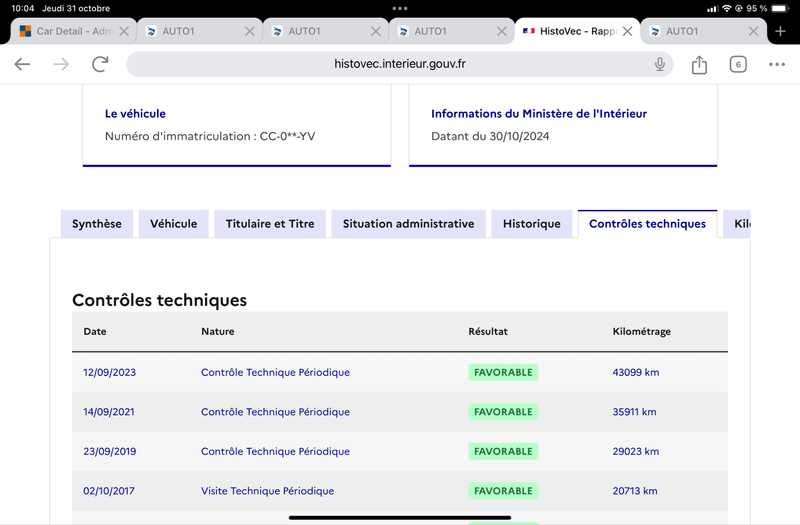
Task: Open the share sheet icon
Action: pos(699,64)
